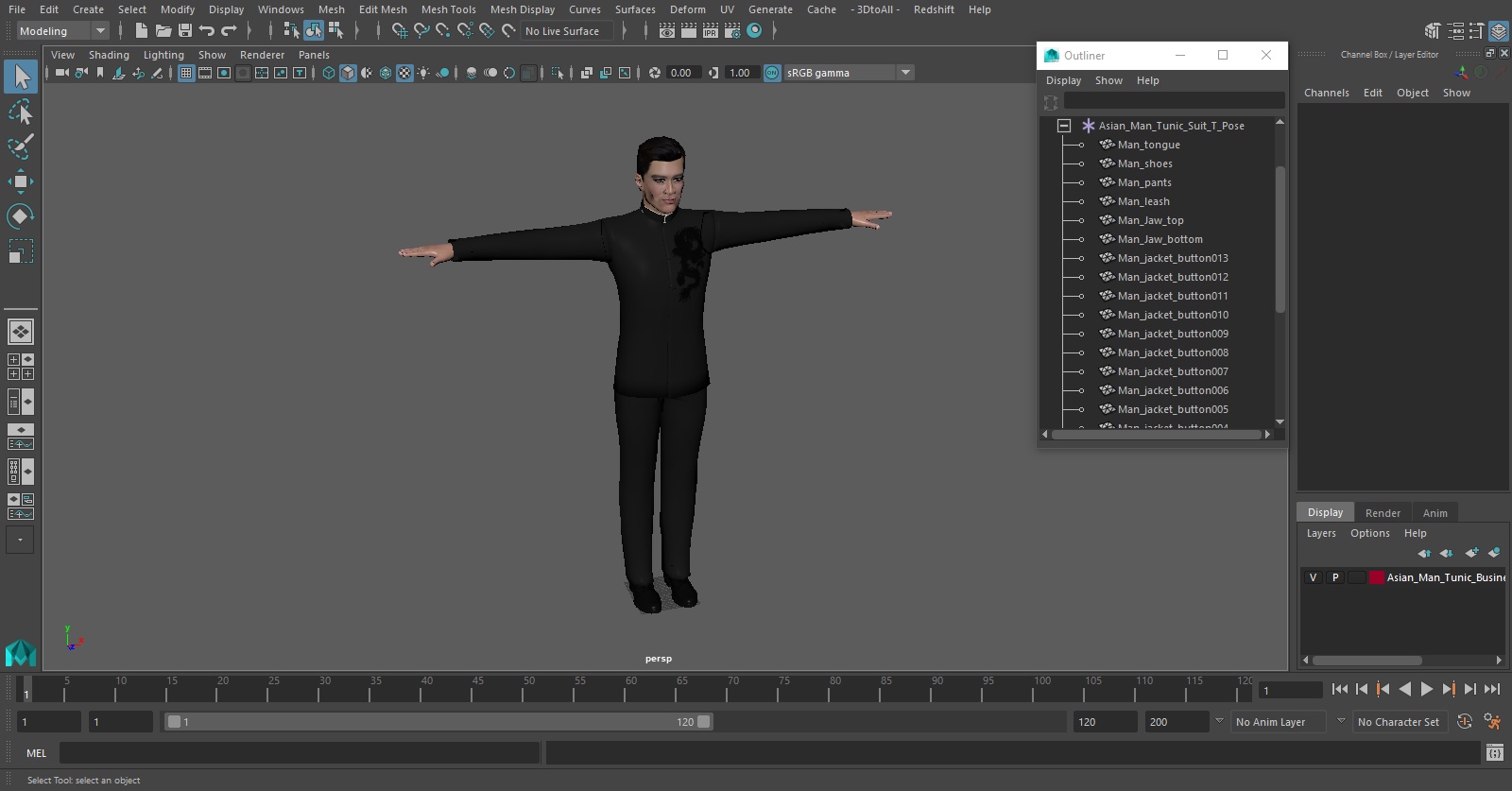Choose the Move tool
The image size is (1512, 791).
click(x=21, y=181)
